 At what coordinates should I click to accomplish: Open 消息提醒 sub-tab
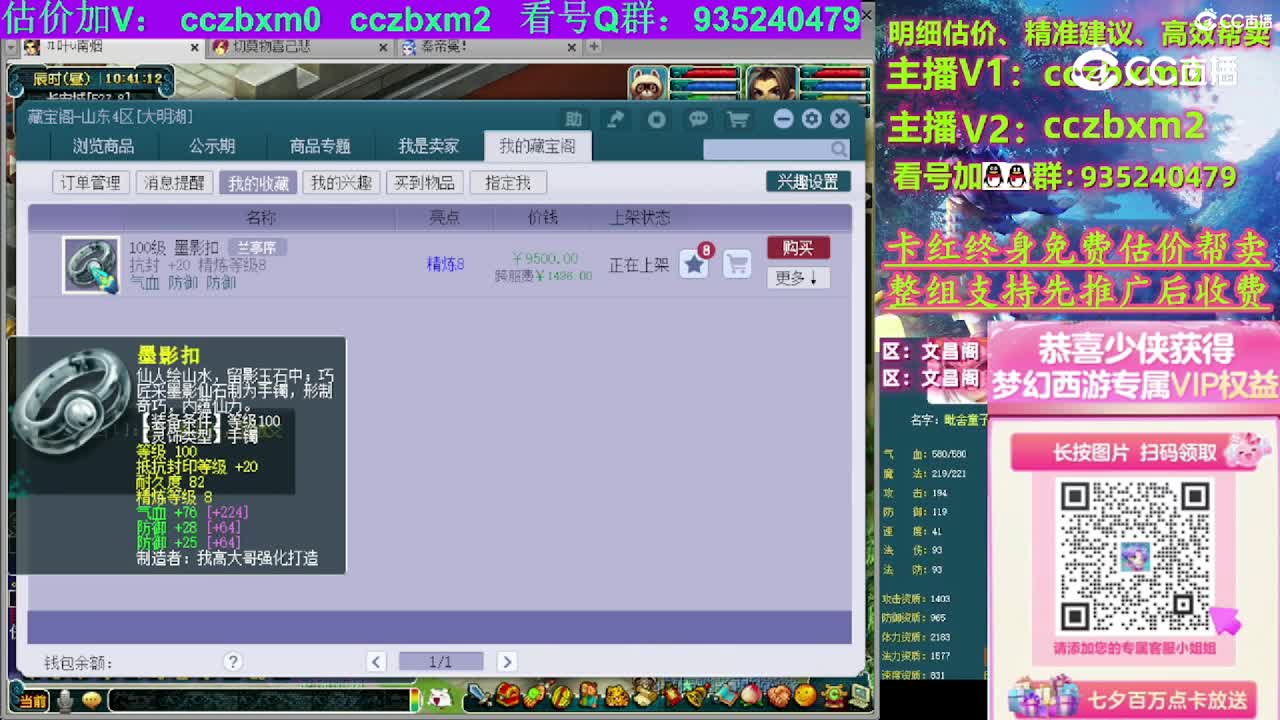click(x=174, y=183)
